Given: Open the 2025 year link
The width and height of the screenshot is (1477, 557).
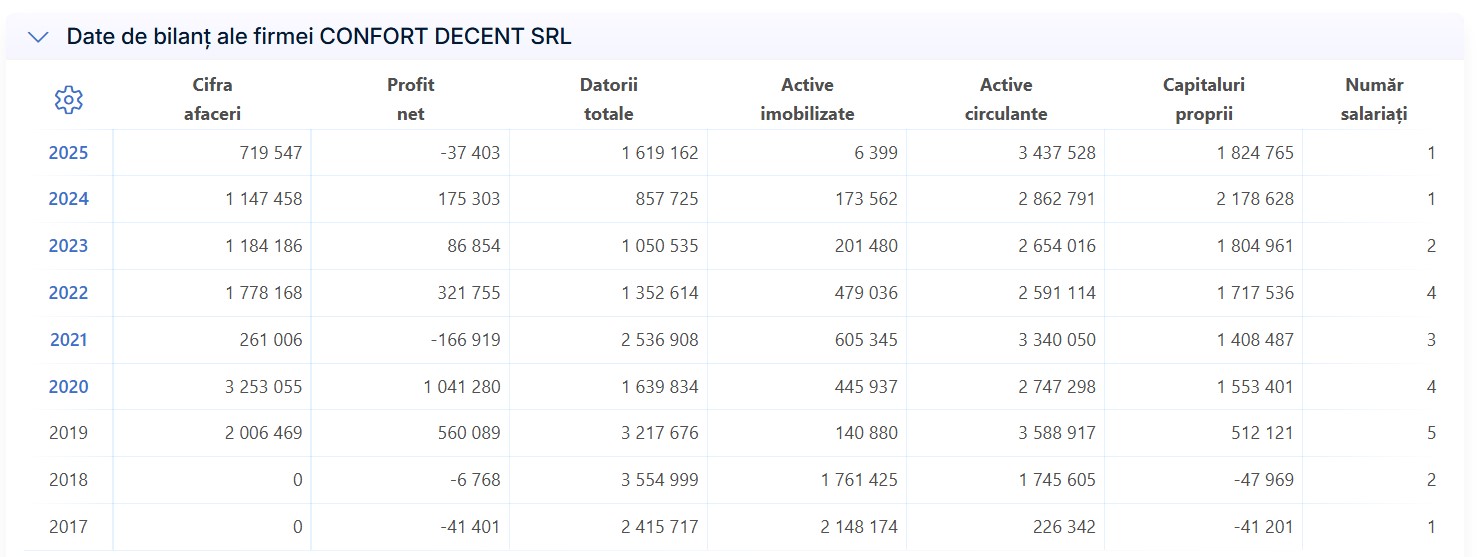Looking at the screenshot, I should tap(68, 153).
